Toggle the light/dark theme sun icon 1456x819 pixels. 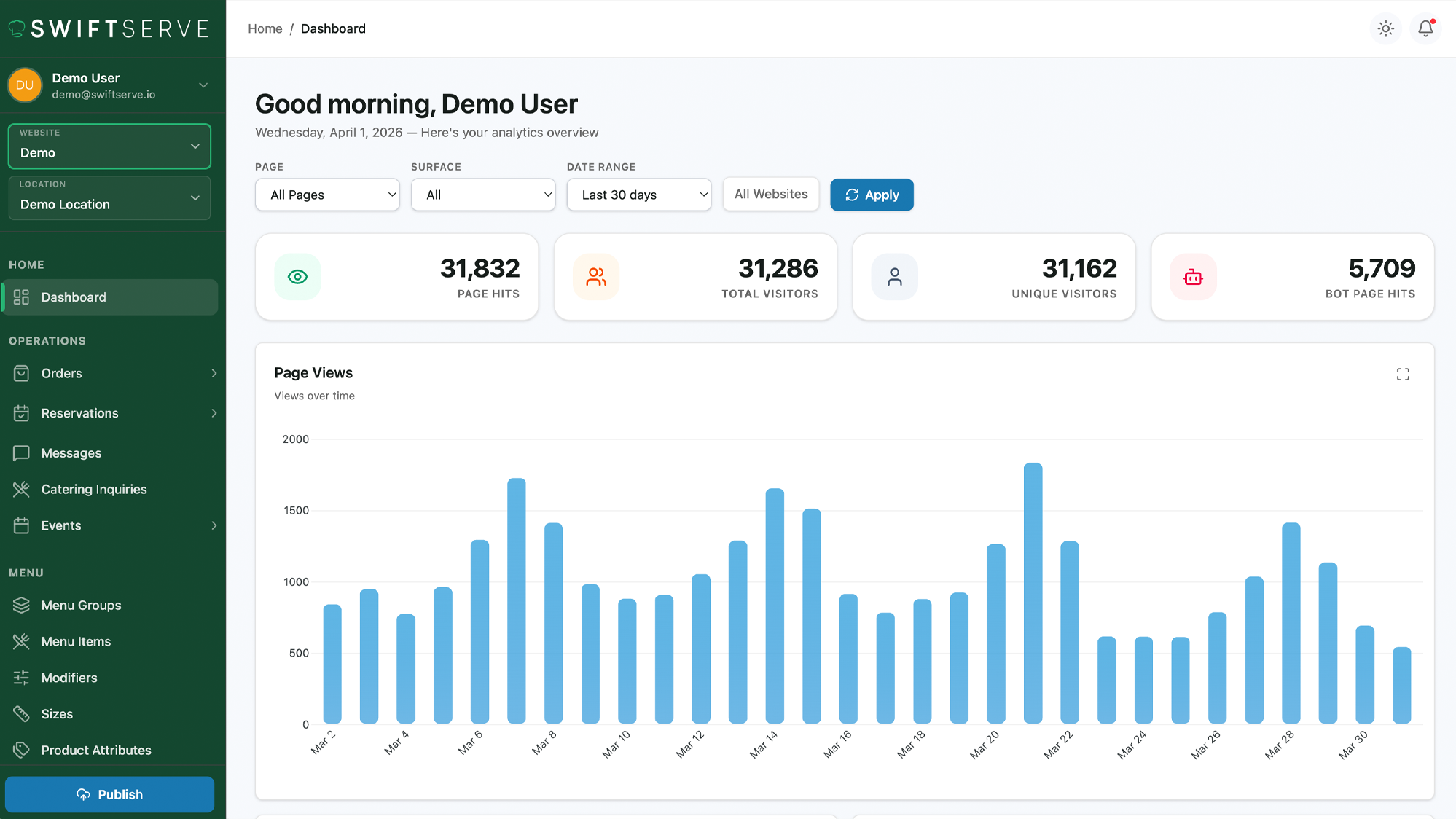click(x=1385, y=29)
